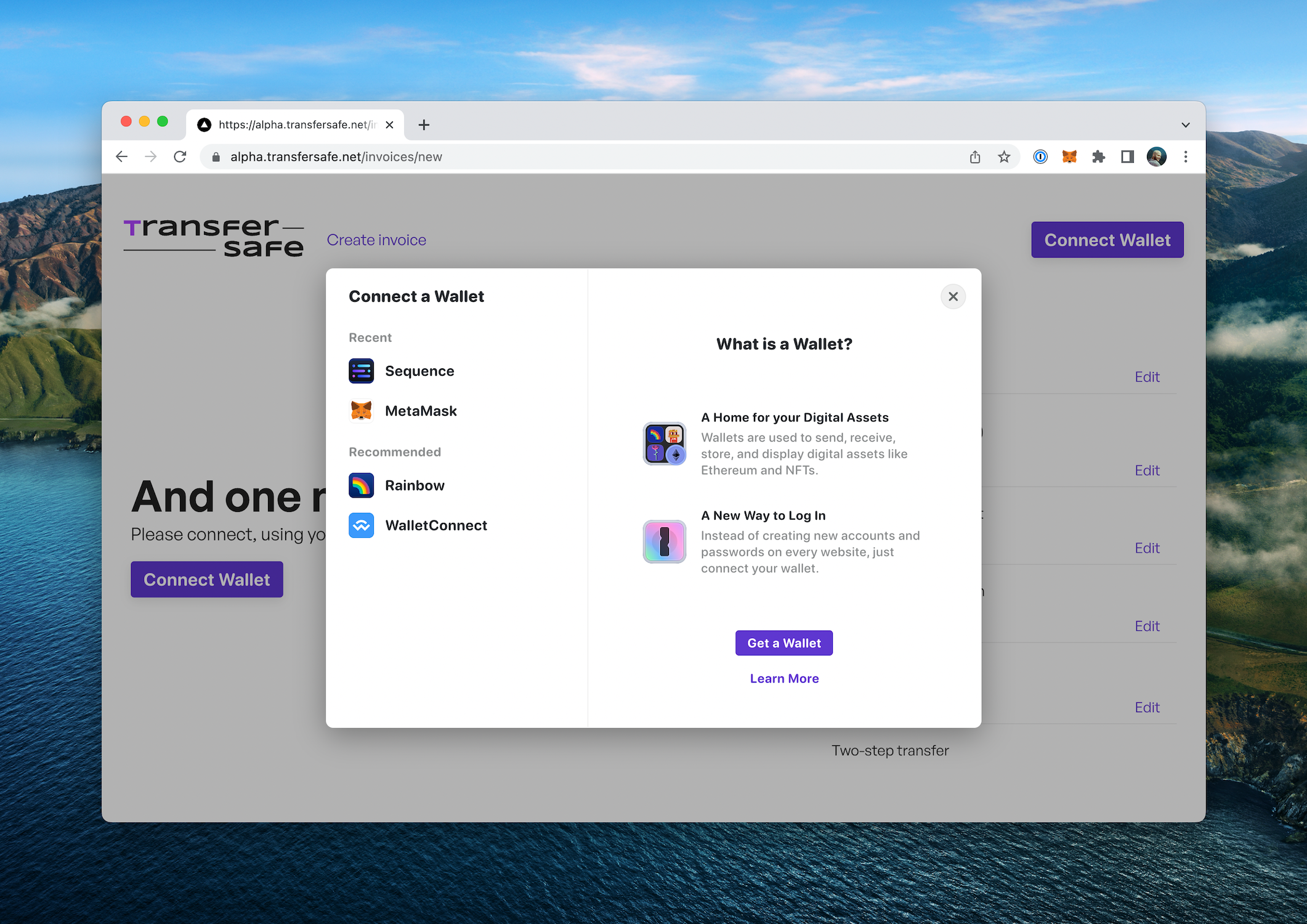Select the Sequence wallet icon
The height and width of the screenshot is (924, 1307).
point(361,371)
